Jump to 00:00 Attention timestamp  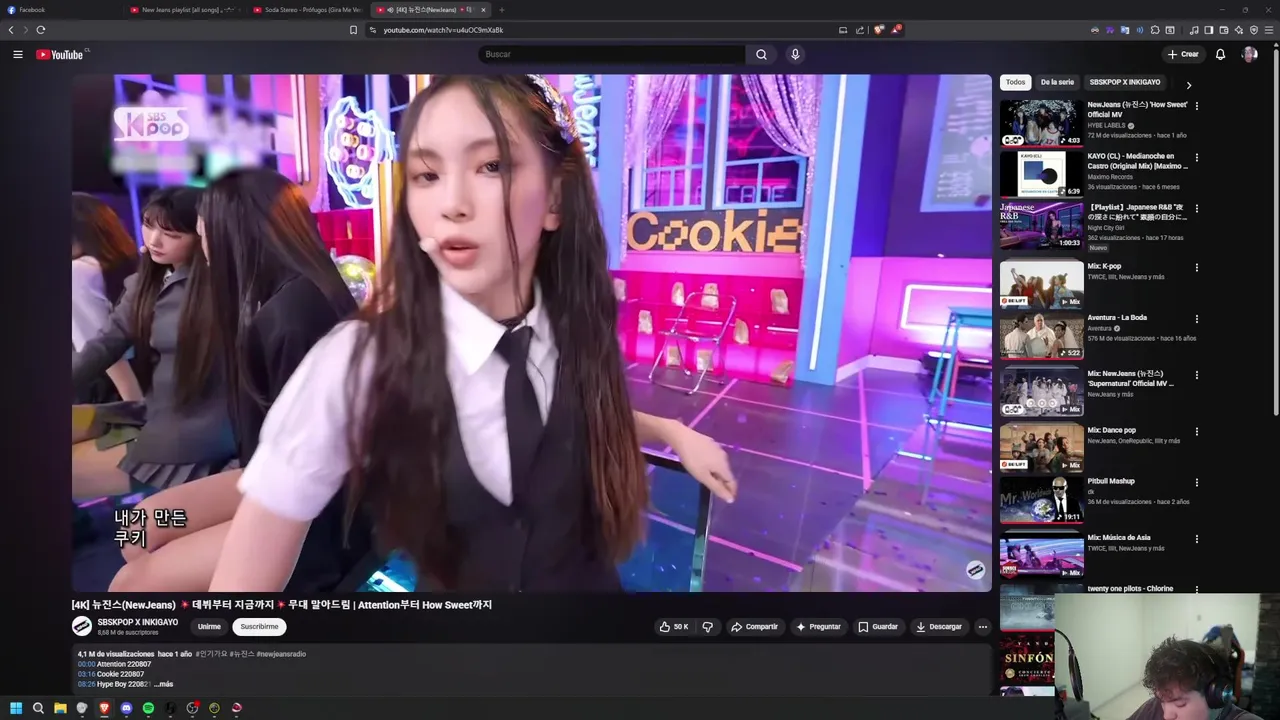coord(87,664)
